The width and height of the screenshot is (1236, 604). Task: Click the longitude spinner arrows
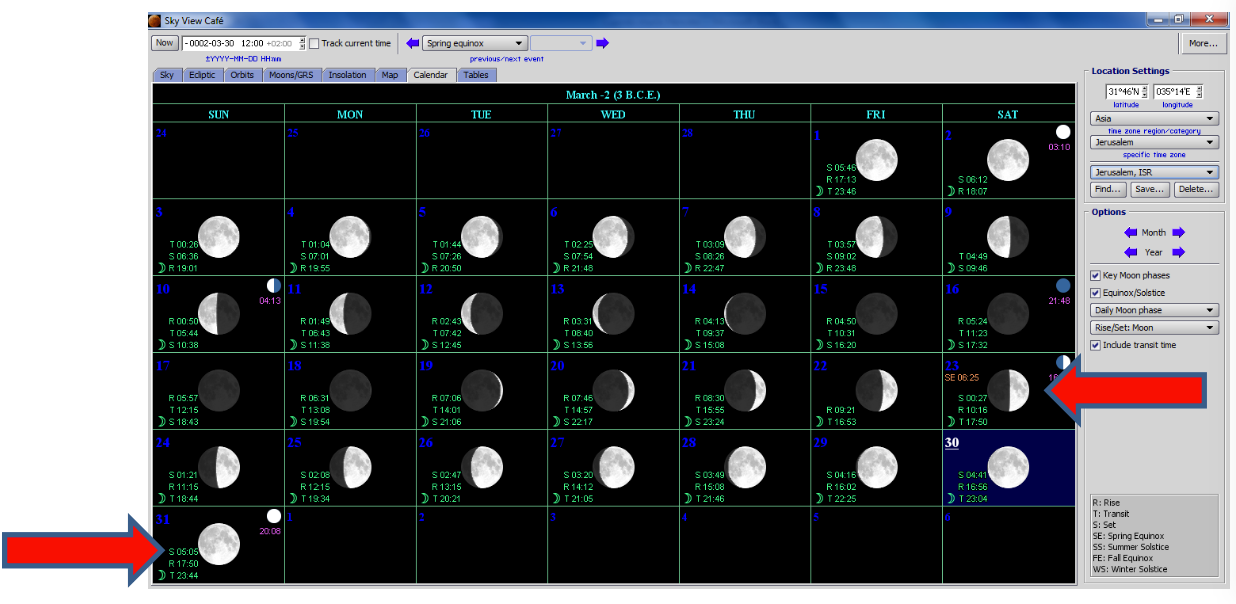coord(1199,92)
